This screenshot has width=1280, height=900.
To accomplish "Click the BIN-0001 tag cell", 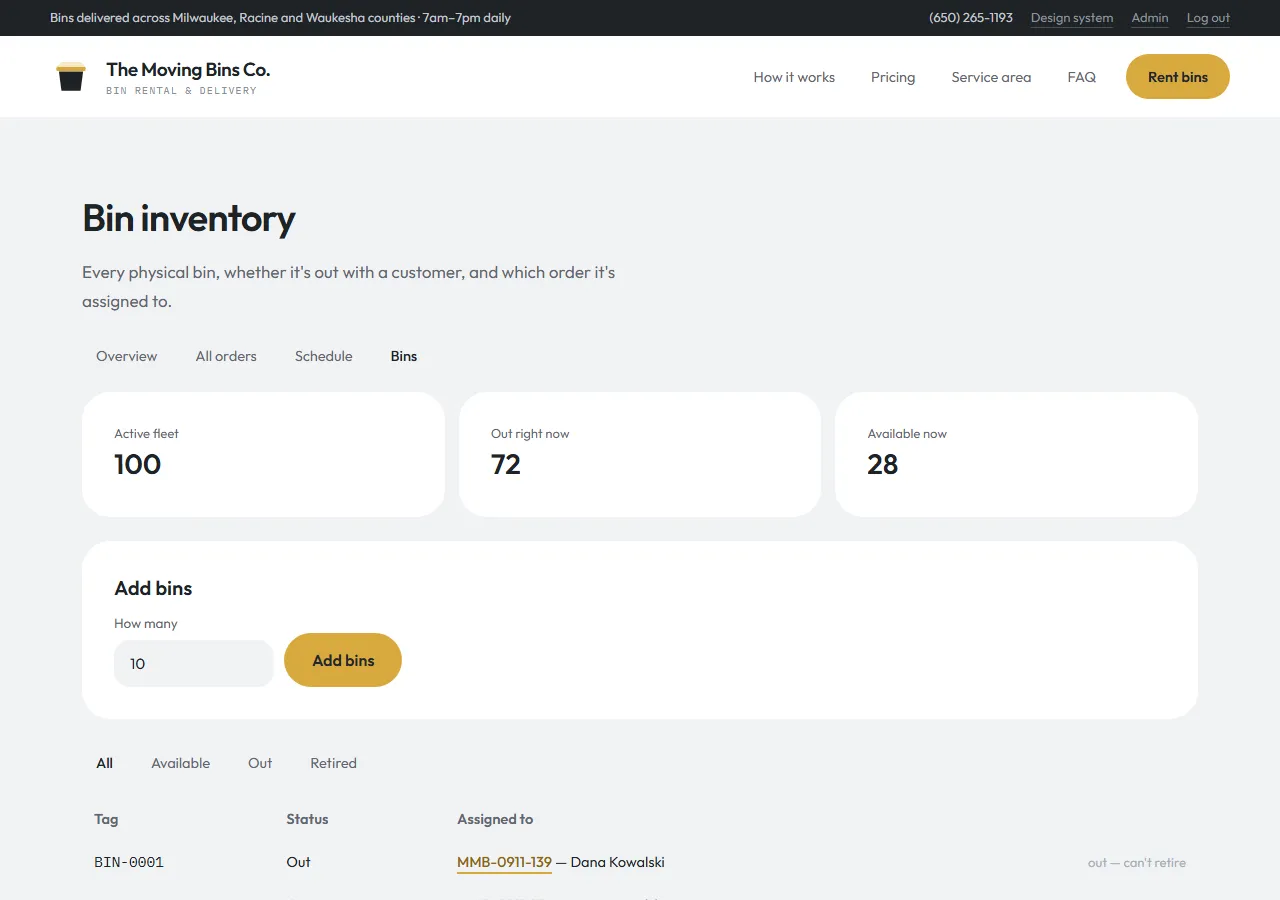I will [x=129, y=862].
